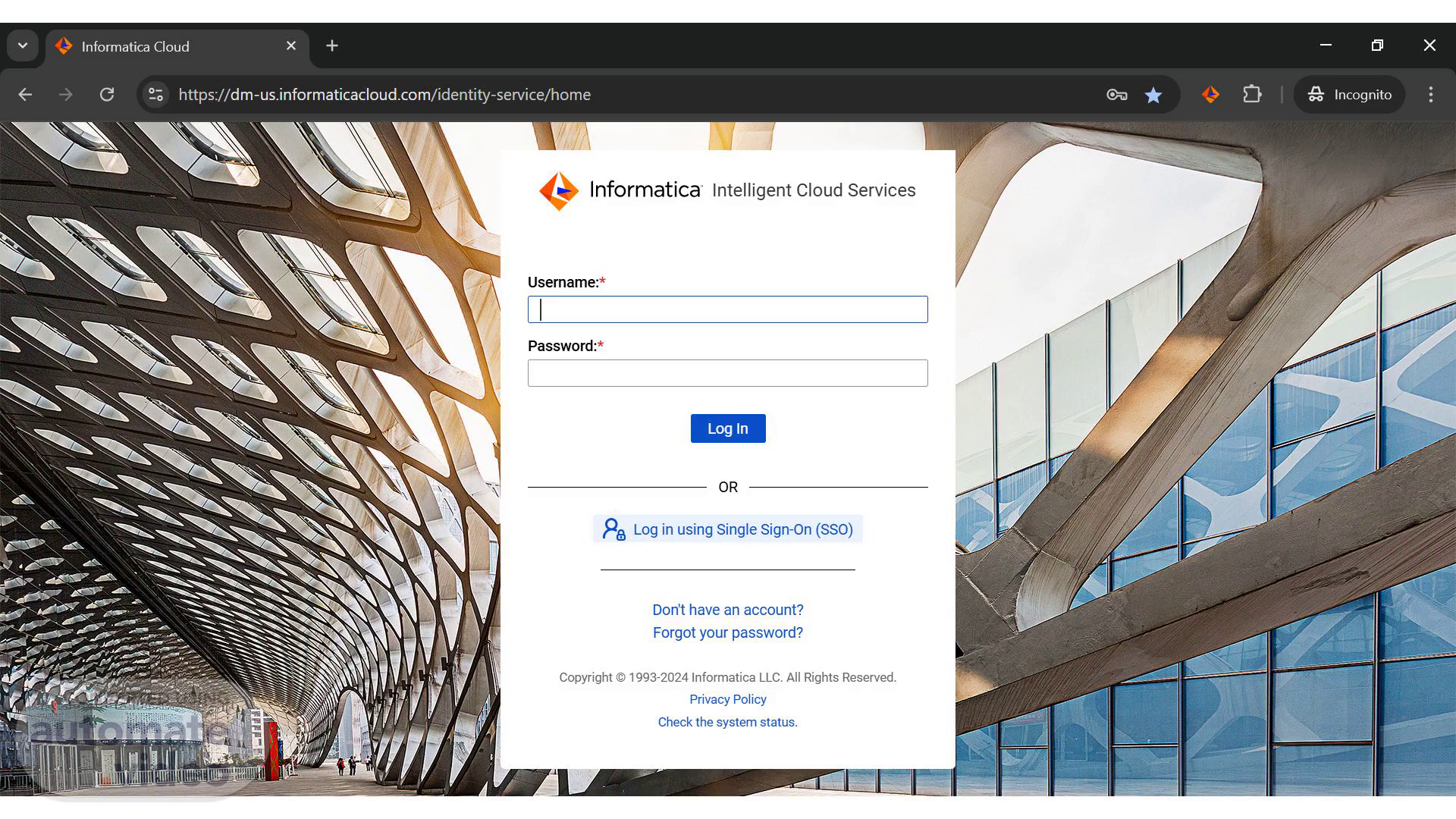Click the Log In button
Screen dimensions: 1456x819
(x=728, y=428)
